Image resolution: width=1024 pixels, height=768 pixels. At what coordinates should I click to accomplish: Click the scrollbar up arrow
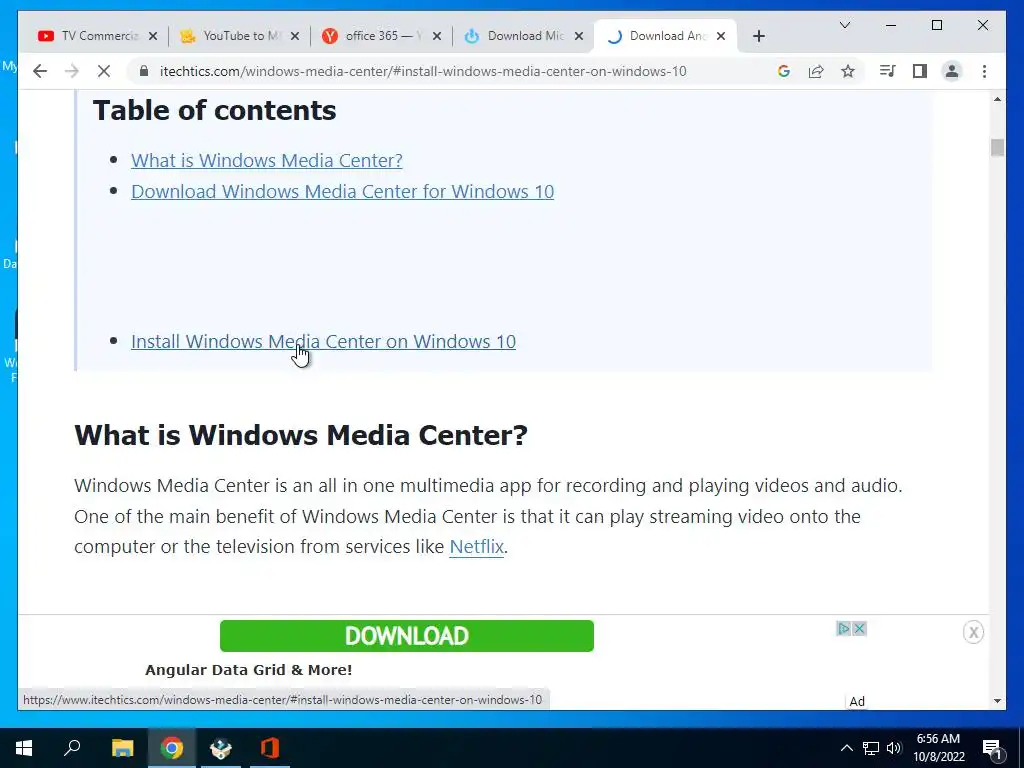(x=997, y=99)
